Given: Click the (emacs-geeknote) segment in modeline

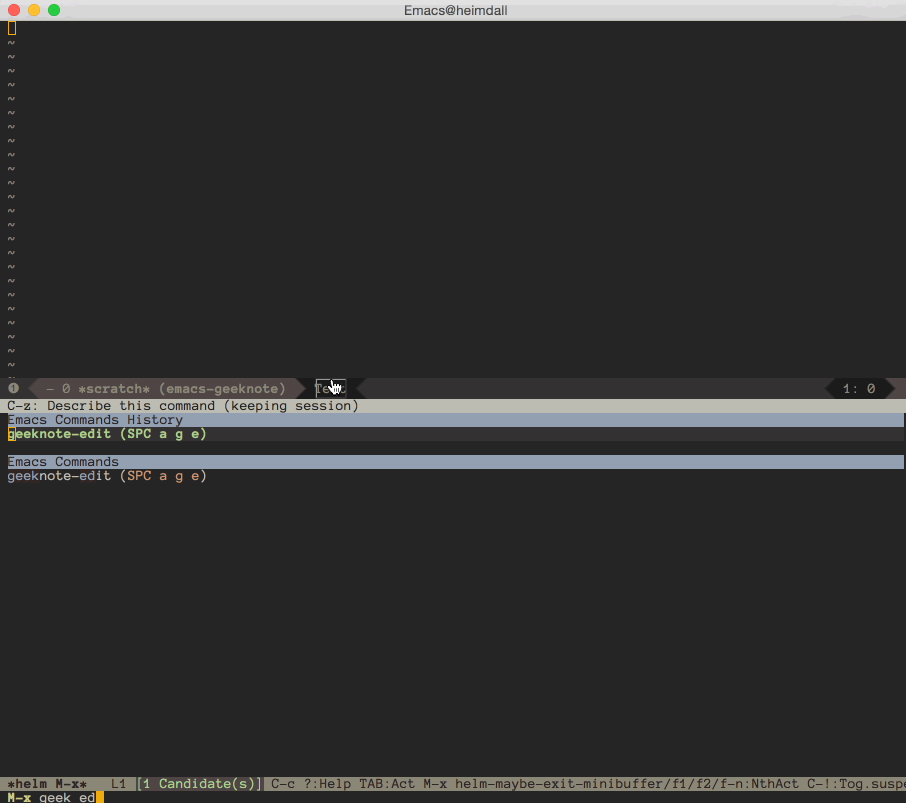Looking at the screenshot, I should [x=222, y=389].
